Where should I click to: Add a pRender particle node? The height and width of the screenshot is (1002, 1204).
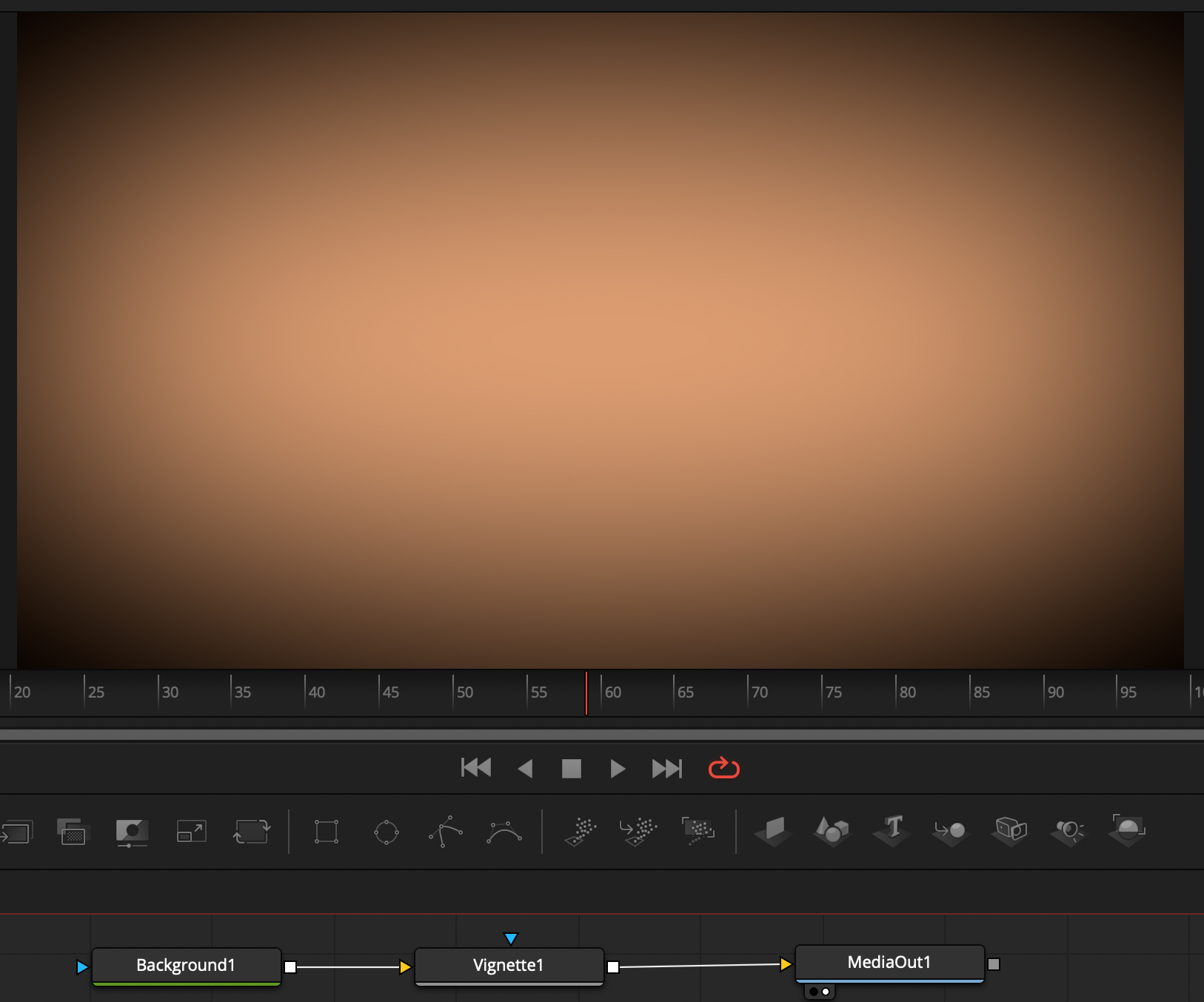click(x=698, y=832)
